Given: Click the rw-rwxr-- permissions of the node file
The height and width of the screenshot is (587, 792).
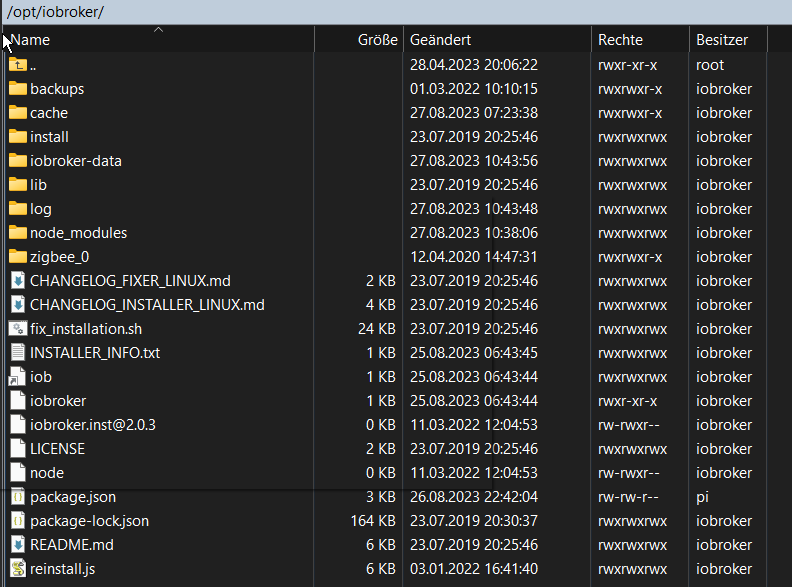Looking at the screenshot, I should click(629, 473).
